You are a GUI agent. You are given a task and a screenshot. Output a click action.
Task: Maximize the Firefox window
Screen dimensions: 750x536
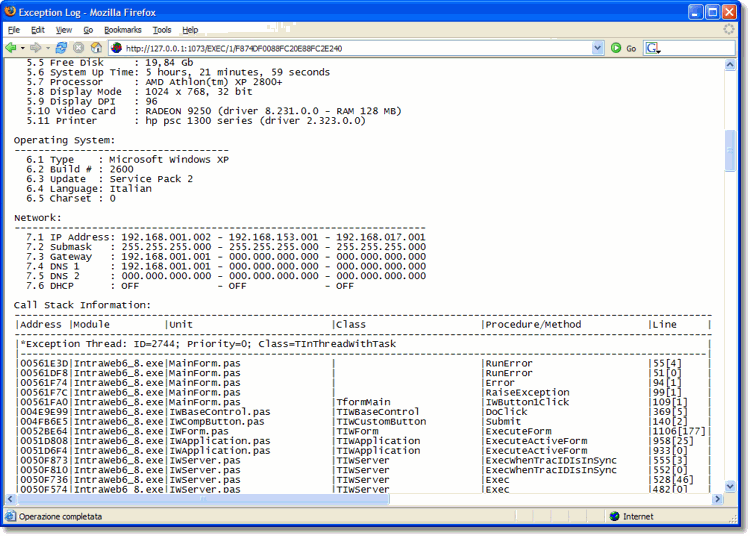click(x=712, y=11)
